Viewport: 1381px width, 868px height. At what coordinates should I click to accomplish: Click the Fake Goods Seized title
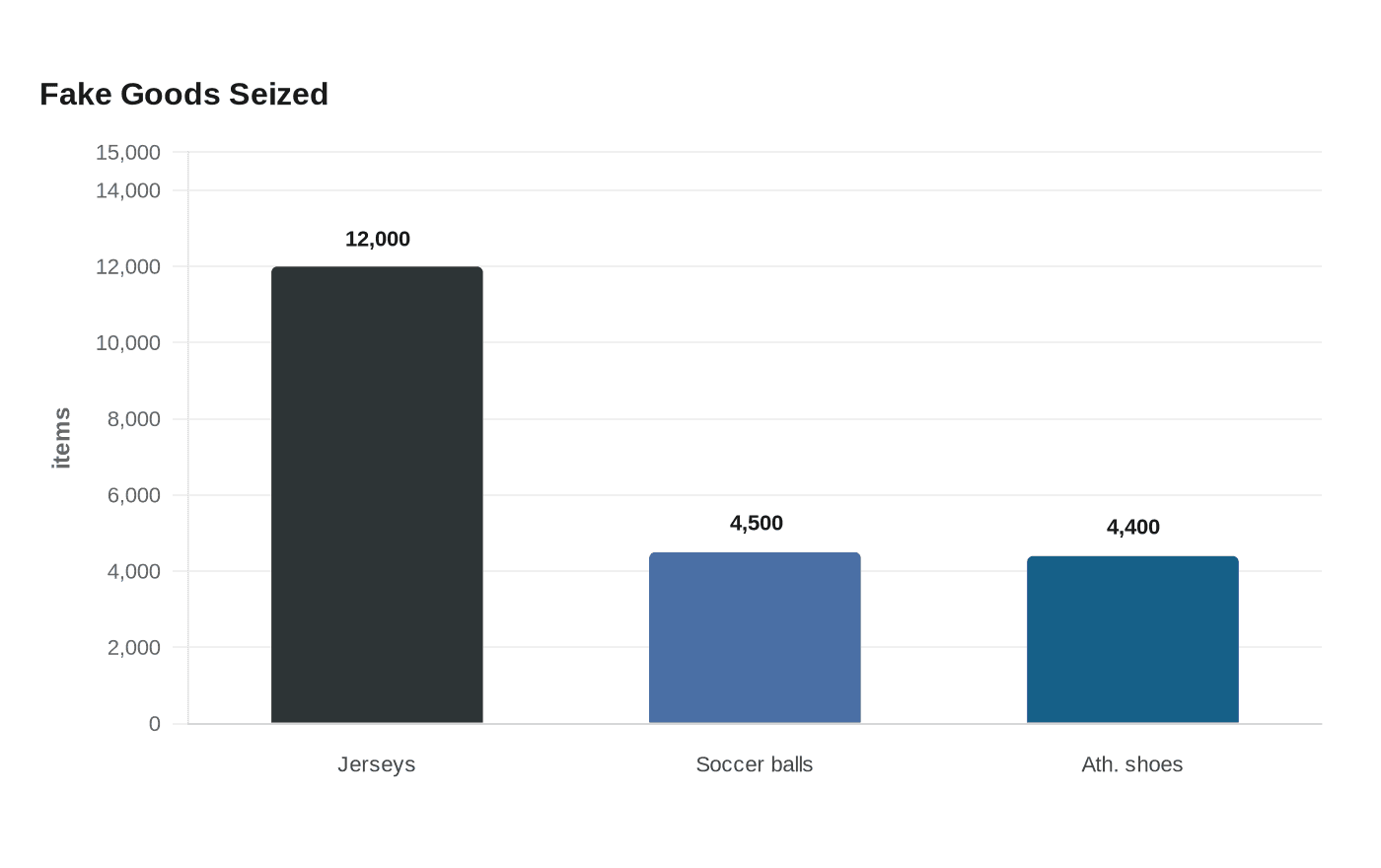point(183,95)
